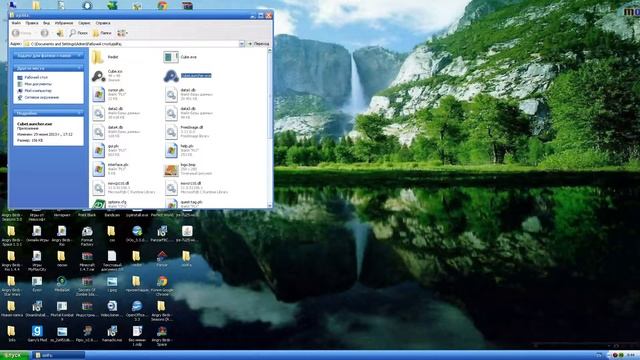Select the Текстовый документ desktop file
640x360 pixels.
pos(112,261)
